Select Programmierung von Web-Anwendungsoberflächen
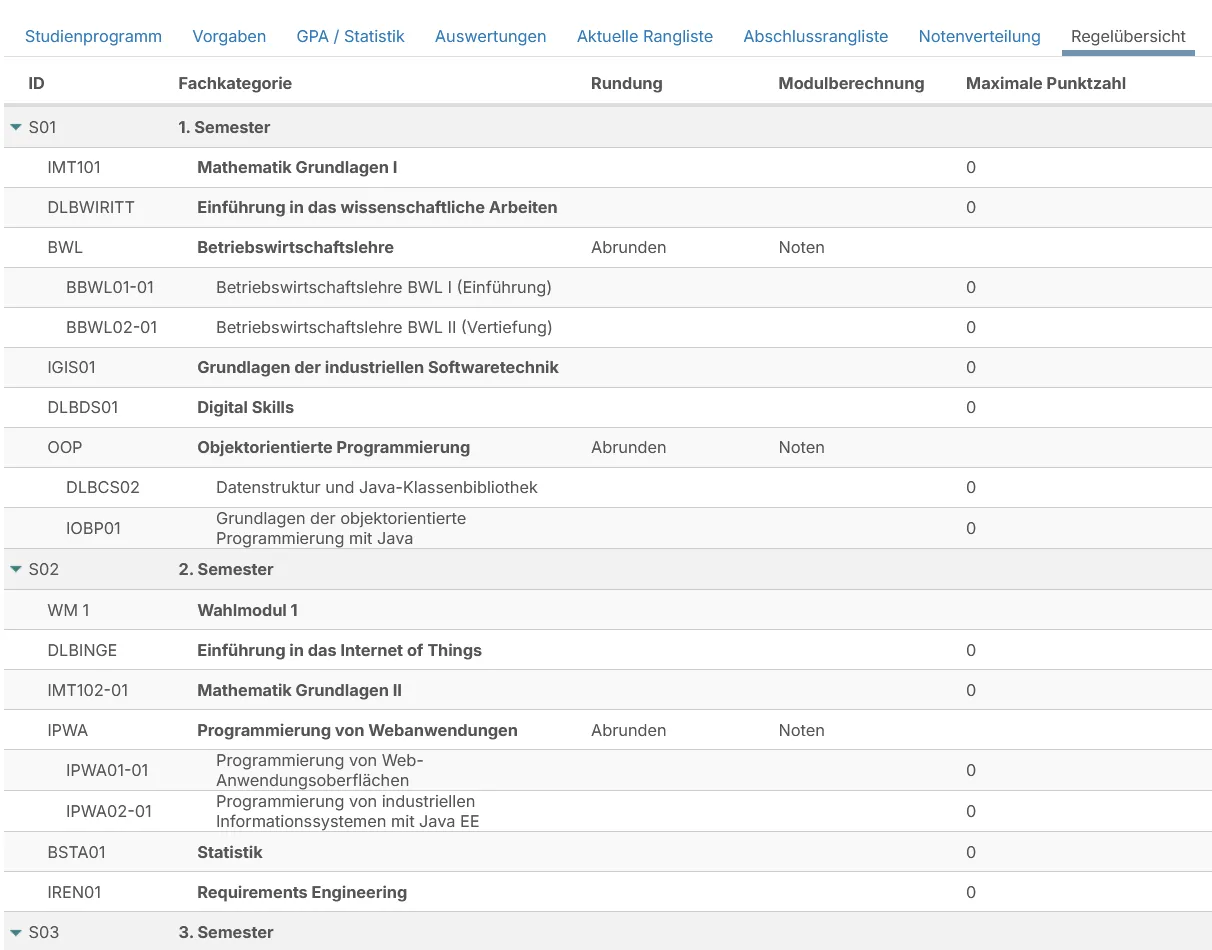This screenshot has height=950, width=1212. coord(320,770)
